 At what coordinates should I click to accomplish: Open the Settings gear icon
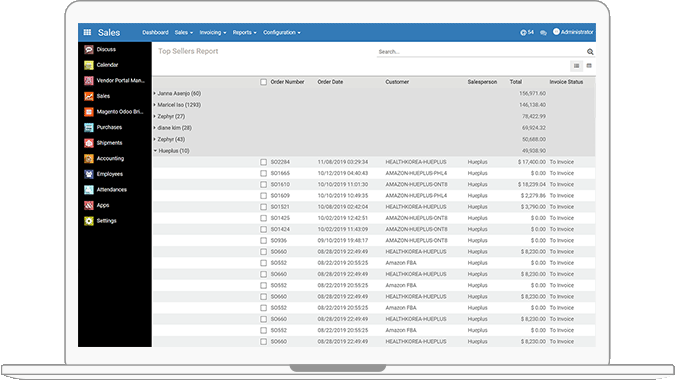tap(89, 221)
